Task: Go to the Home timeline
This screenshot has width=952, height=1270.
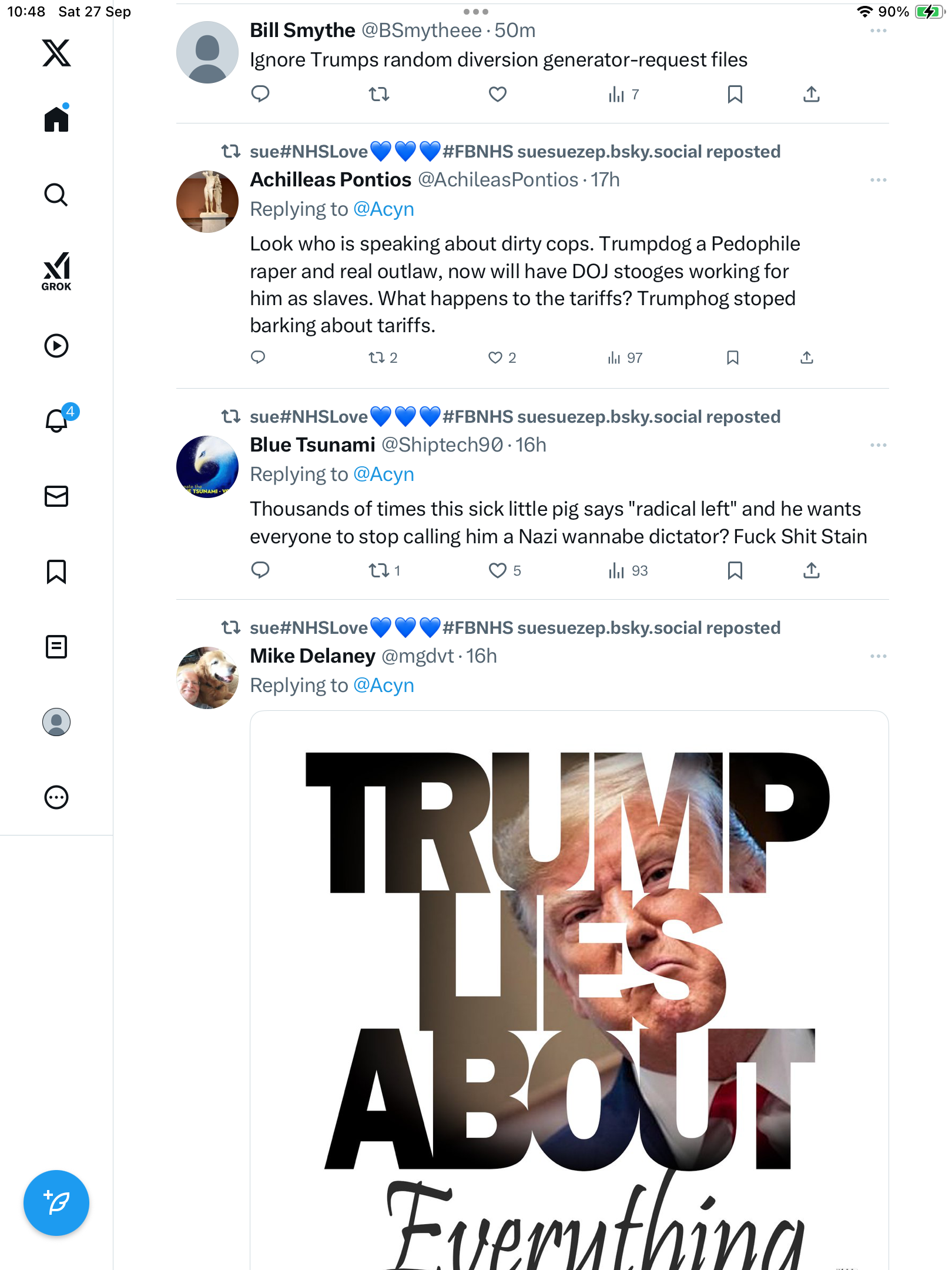Action: point(56,119)
